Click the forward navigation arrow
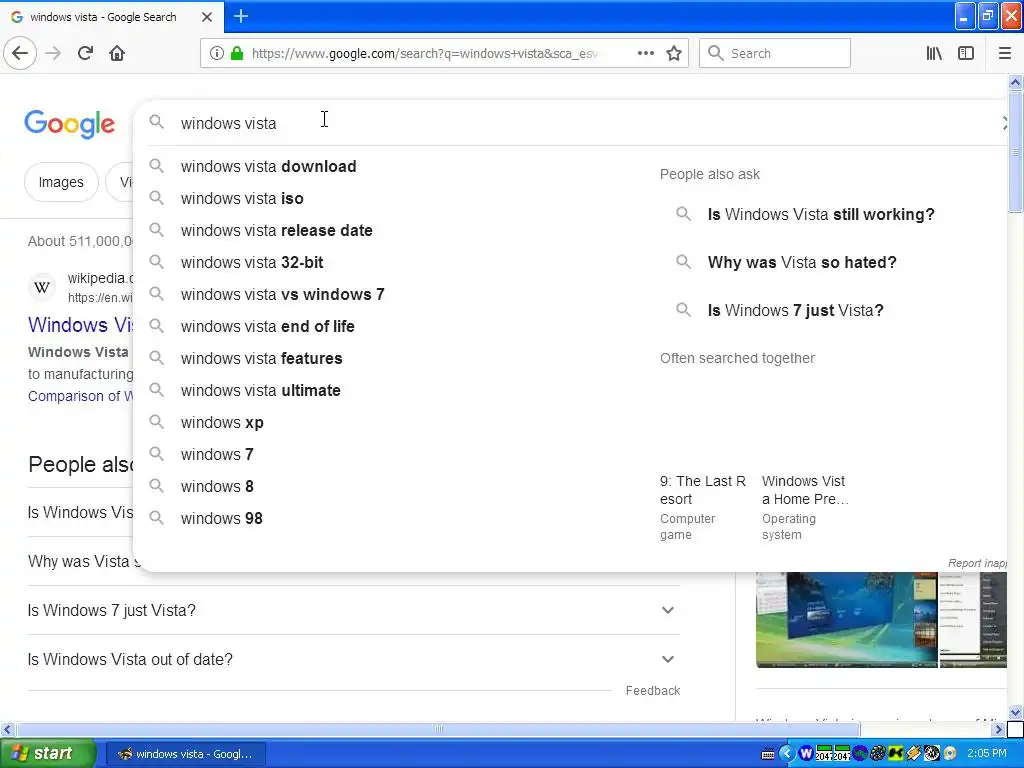 53,53
